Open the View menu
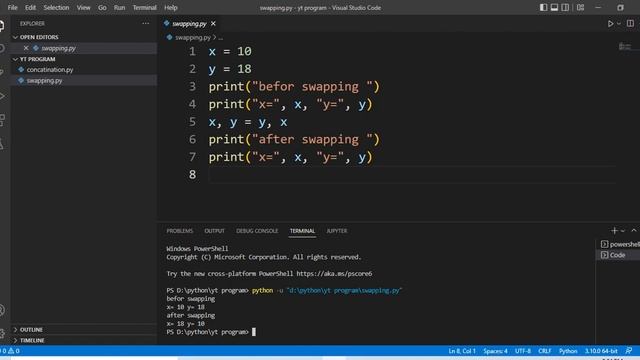This screenshot has height=360, width=640. (84, 7)
